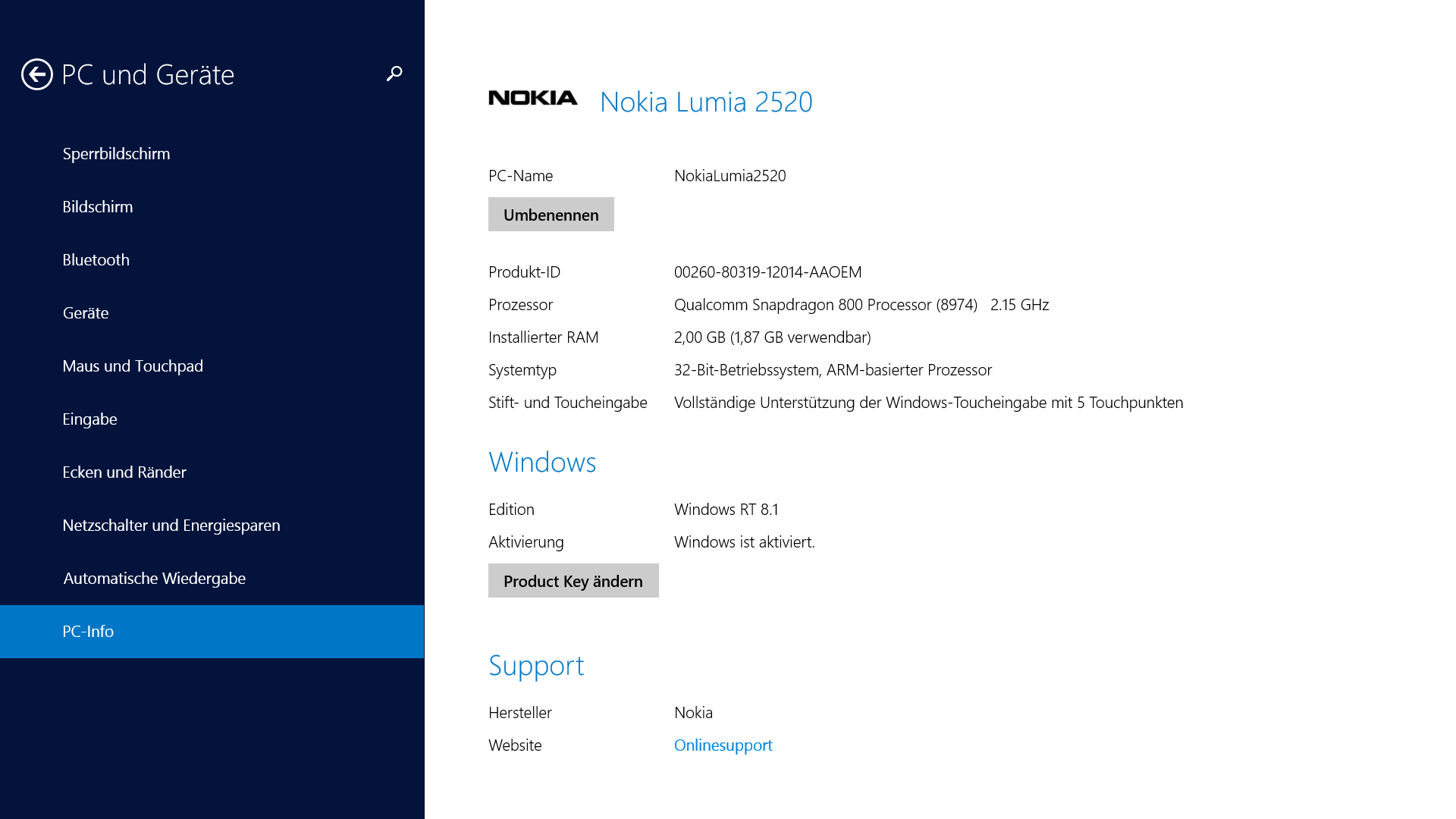
Task: Click the Nokia logo
Action: 532,98
